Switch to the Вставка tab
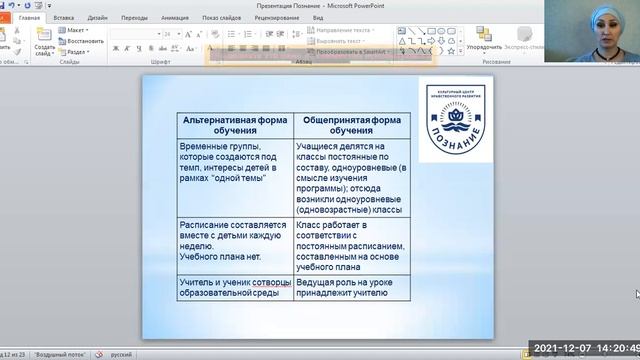This screenshot has height=360, width=640. pos(64,18)
